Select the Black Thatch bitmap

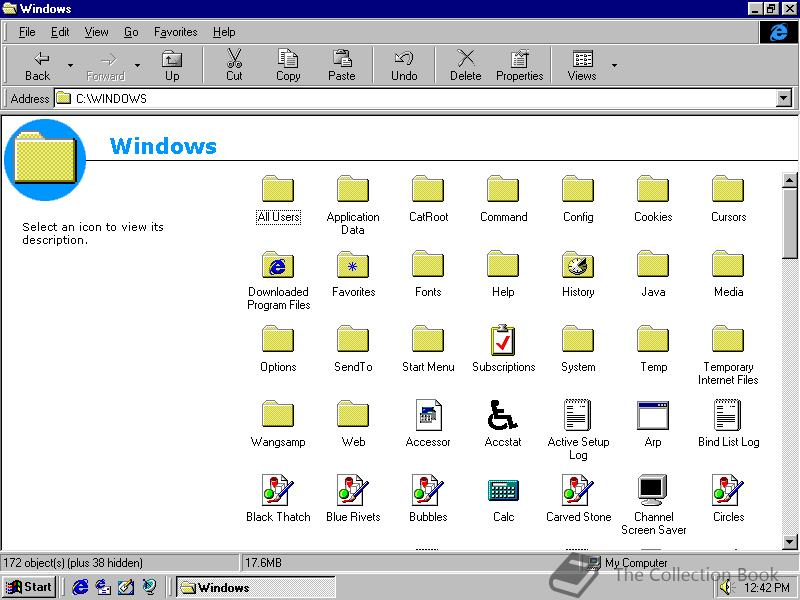pyautogui.click(x=278, y=499)
